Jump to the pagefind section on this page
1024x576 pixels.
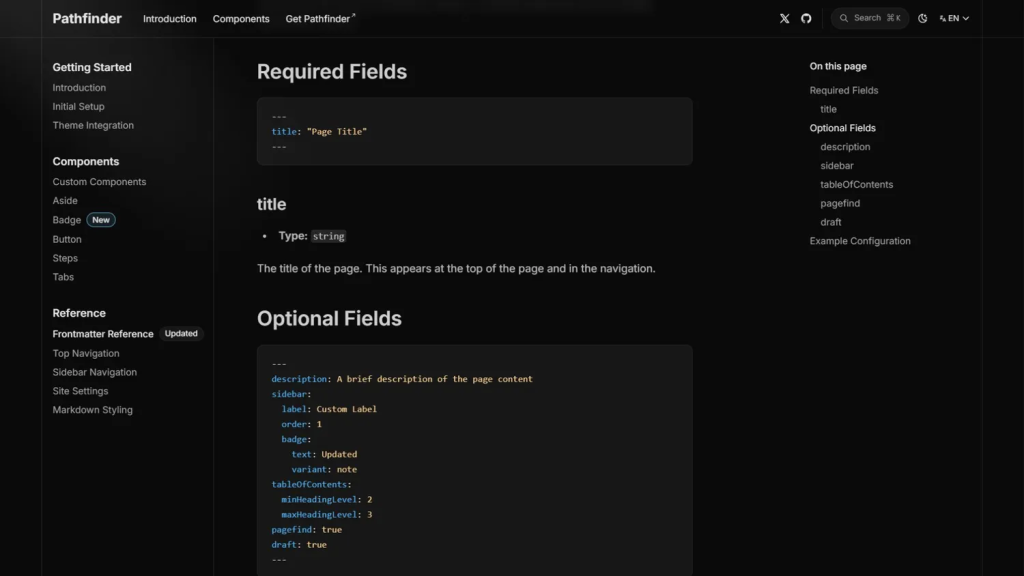[841, 203]
